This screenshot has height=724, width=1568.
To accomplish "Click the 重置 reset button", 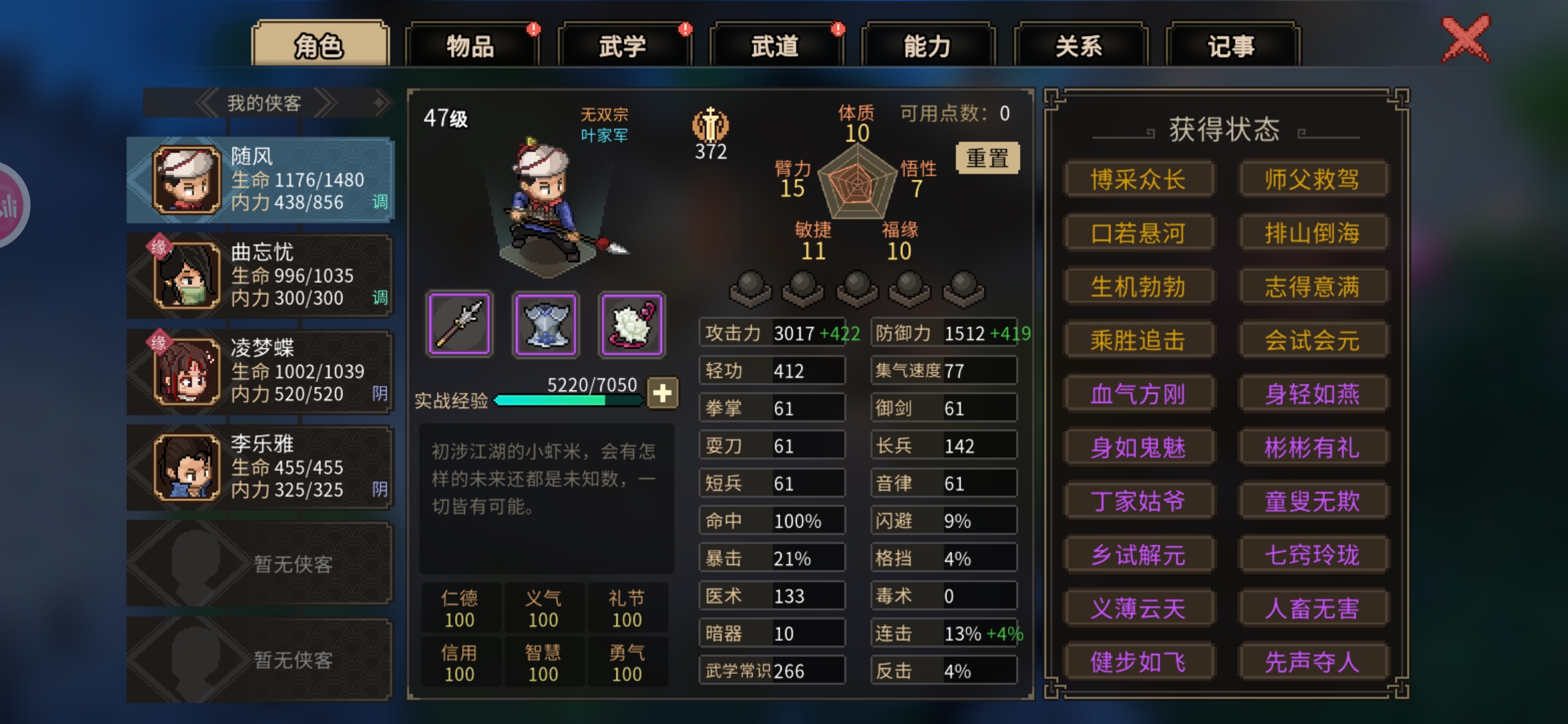I will (x=987, y=158).
